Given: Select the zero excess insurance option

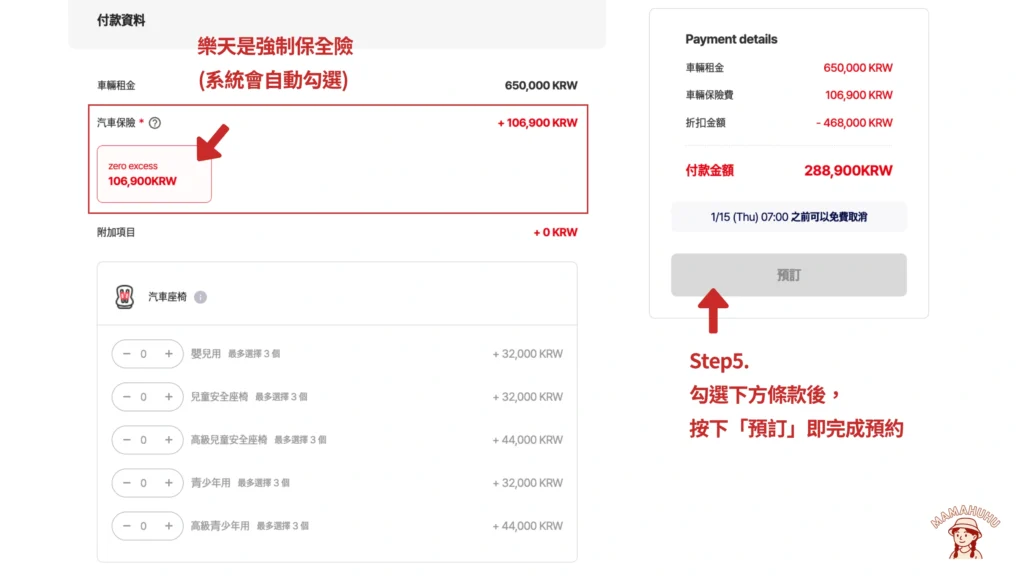Looking at the screenshot, I should pos(154,174).
